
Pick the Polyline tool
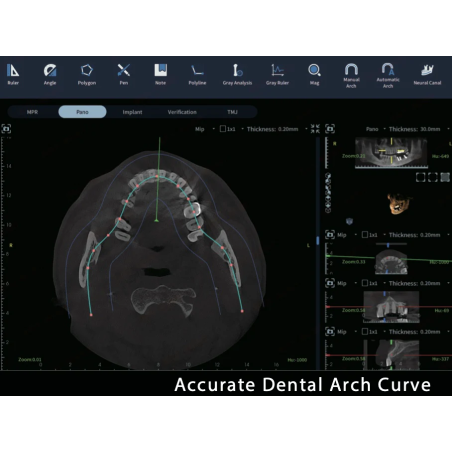pos(197,74)
